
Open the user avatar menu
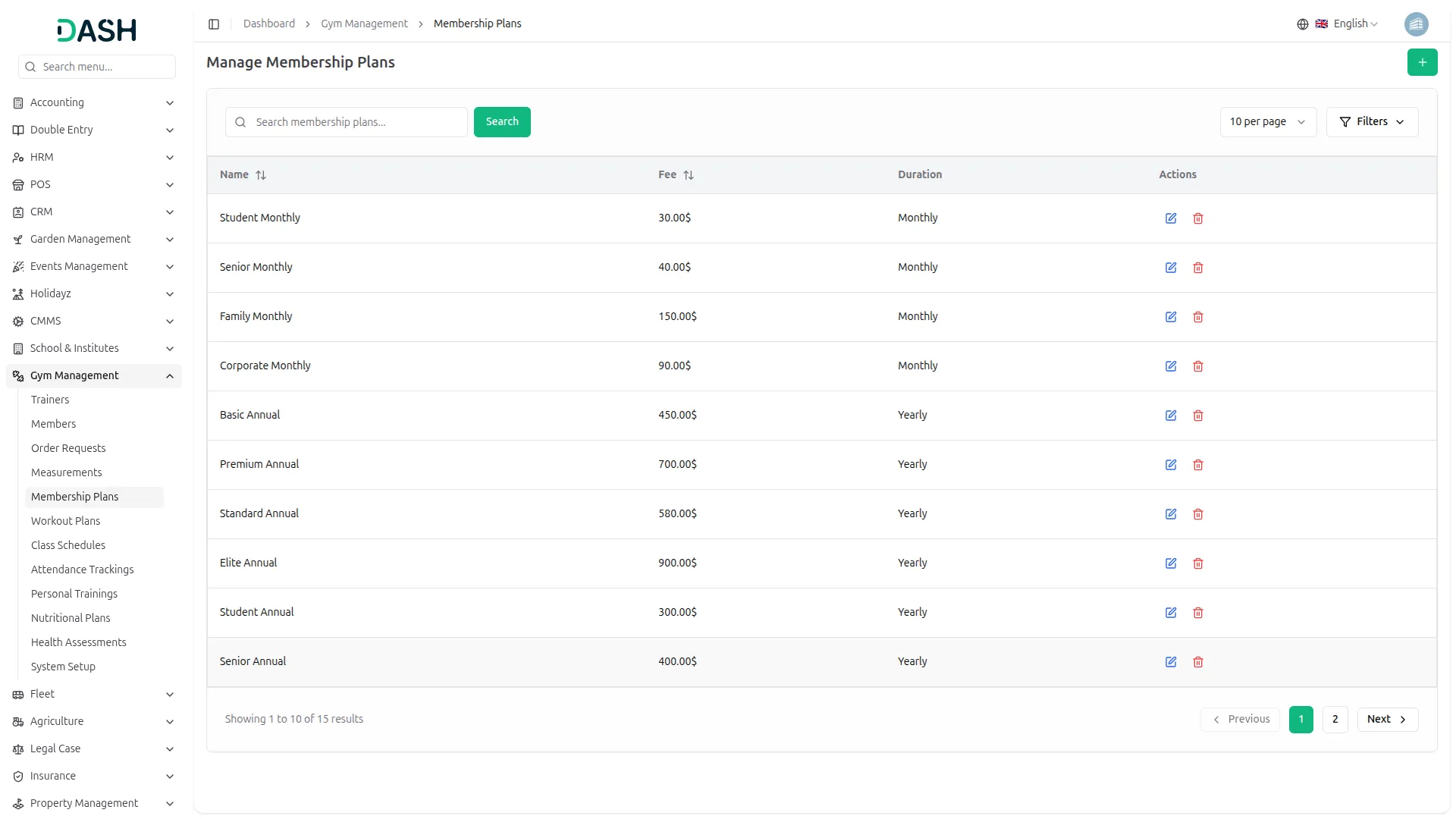coord(1416,24)
